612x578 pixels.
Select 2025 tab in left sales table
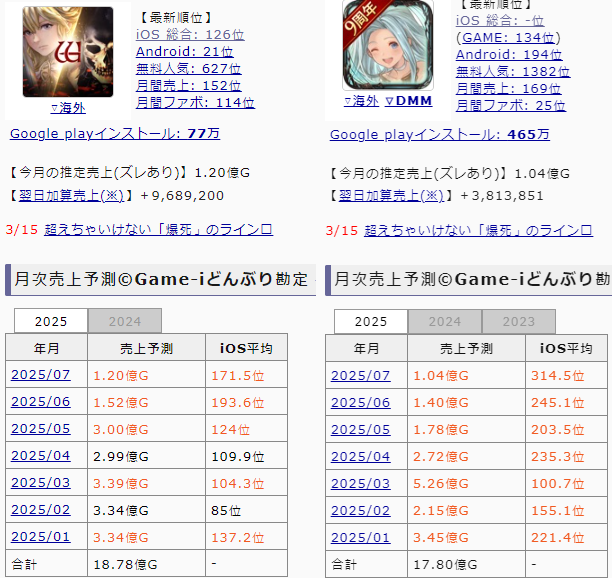click(51, 321)
